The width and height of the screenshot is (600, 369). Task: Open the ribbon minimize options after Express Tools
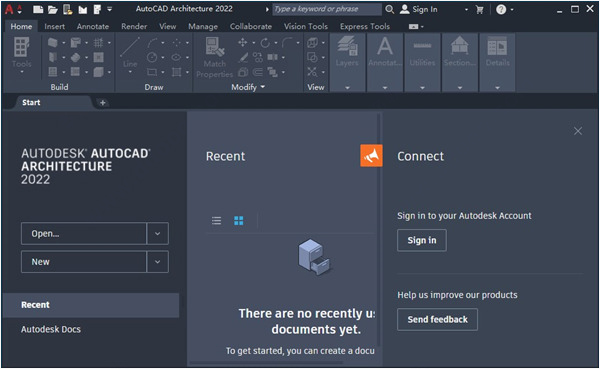coord(416,26)
